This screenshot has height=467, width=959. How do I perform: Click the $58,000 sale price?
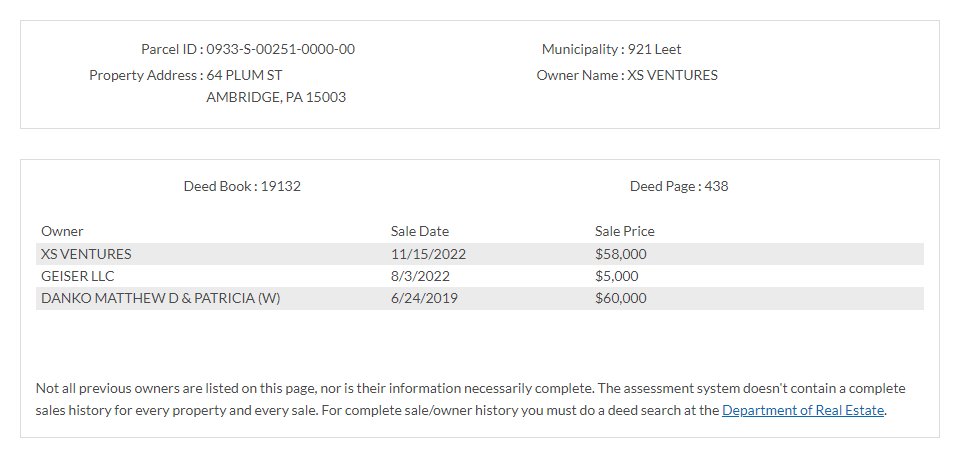[621, 254]
